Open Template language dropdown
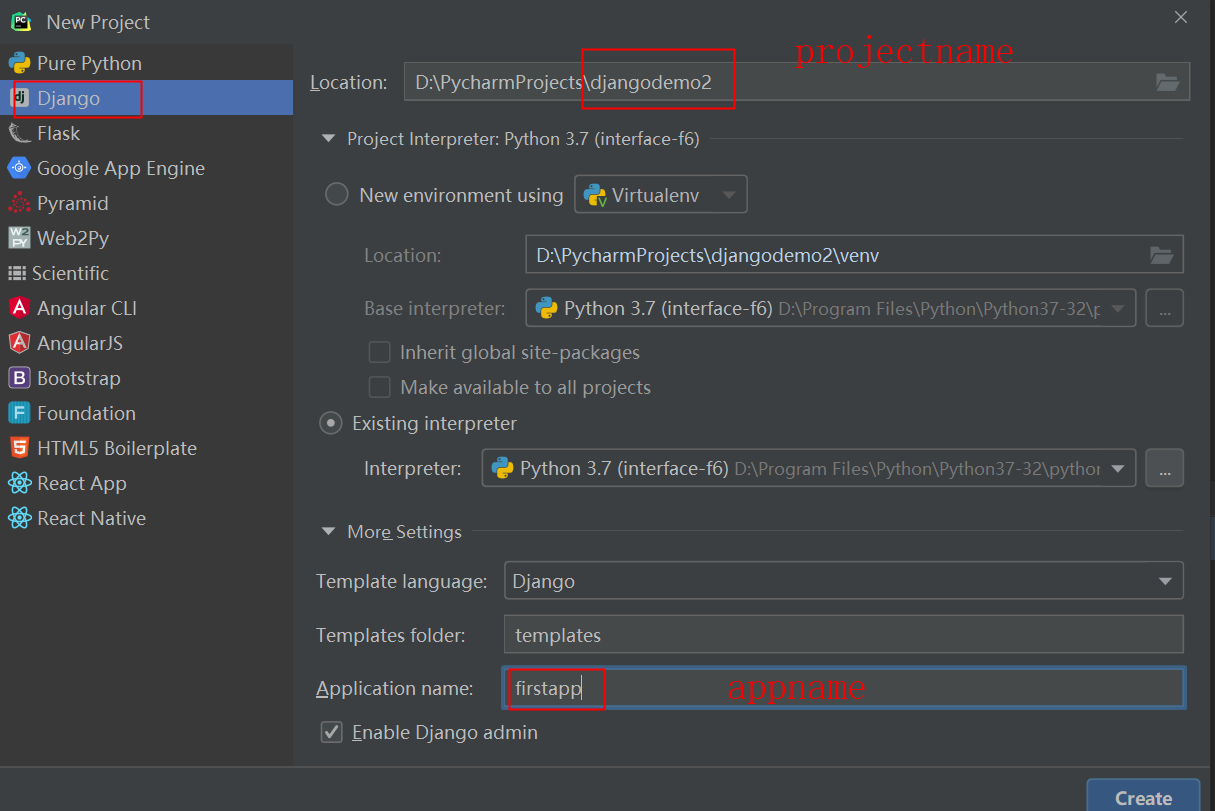The image size is (1215, 811). coord(844,581)
